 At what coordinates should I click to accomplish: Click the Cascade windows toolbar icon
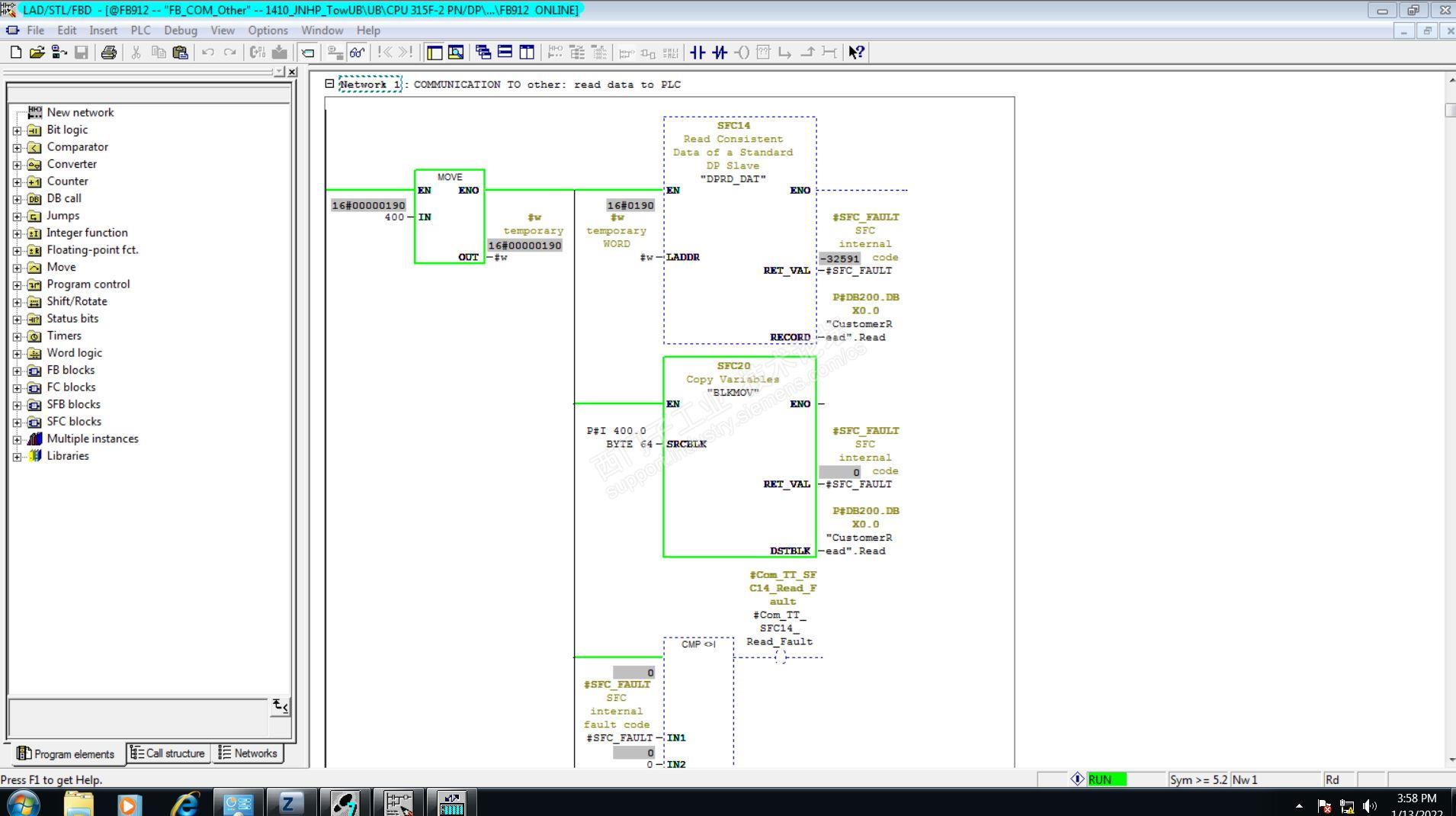point(483,53)
